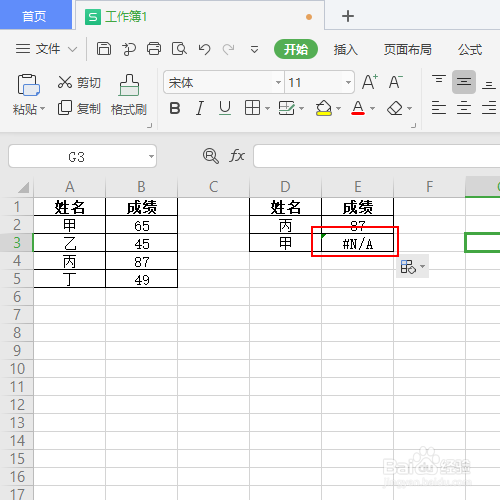Activate the 格式刷 format painter
The width and height of the screenshot is (500, 500).
point(129,95)
